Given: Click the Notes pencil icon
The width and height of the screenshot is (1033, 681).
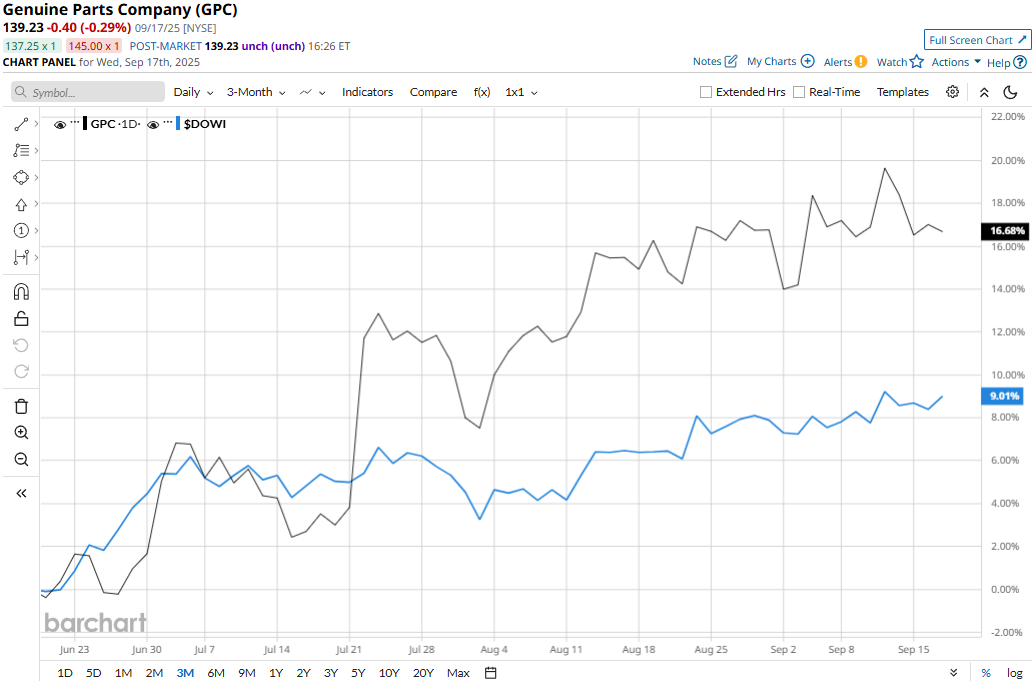Looking at the screenshot, I should click(731, 61).
